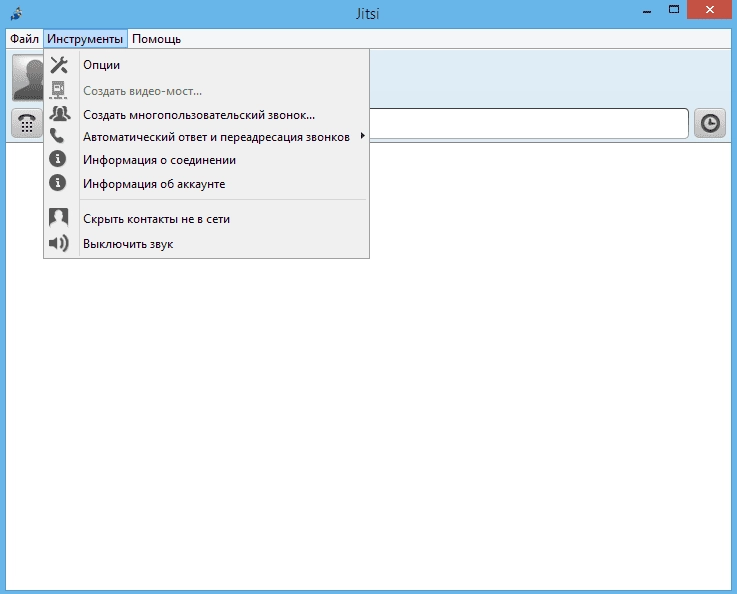Open Автоматический ответ и переадресация звонков submenu
This screenshot has height=594, width=737.
coord(206,137)
